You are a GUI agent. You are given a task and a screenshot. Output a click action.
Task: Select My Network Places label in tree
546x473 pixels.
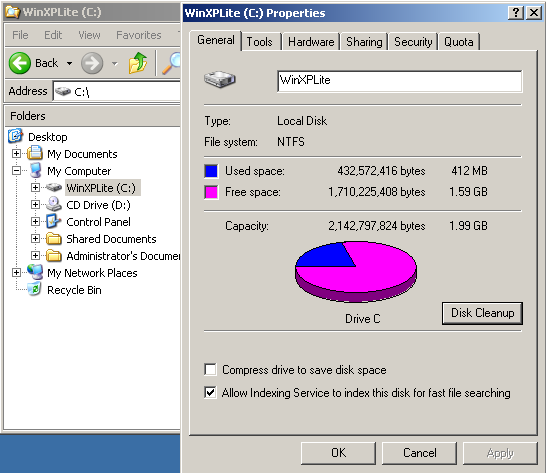click(x=92, y=273)
